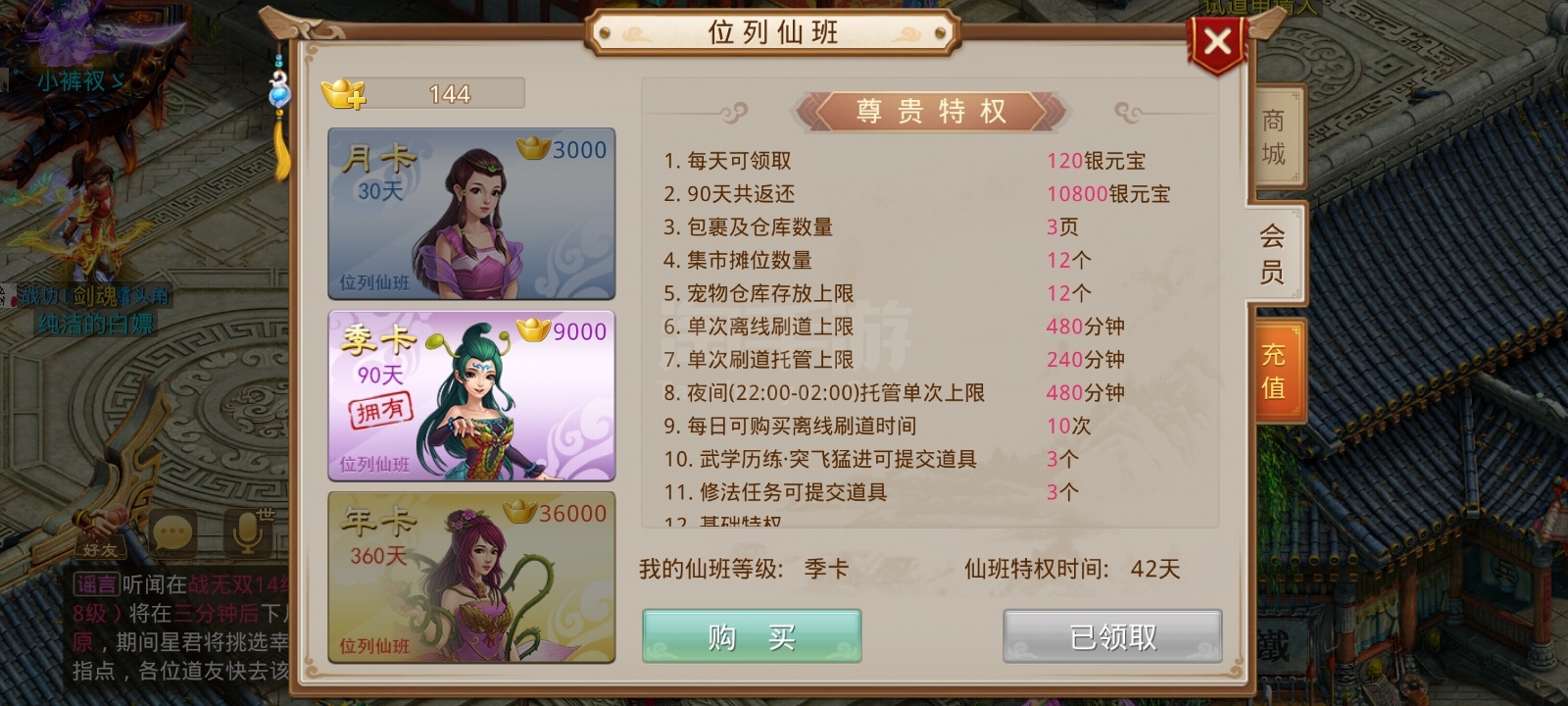Viewport: 1568px width, 706px height.
Task: Switch to the 商城 tab
Action: pyautogui.click(x=1274, y=137)
